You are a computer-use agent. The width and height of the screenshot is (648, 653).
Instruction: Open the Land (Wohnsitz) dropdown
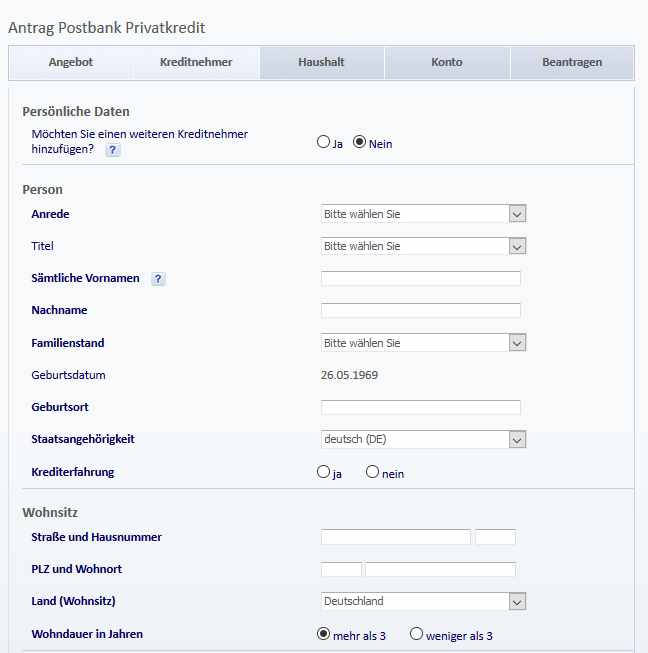pyautogui.click(x=424, y=601)
